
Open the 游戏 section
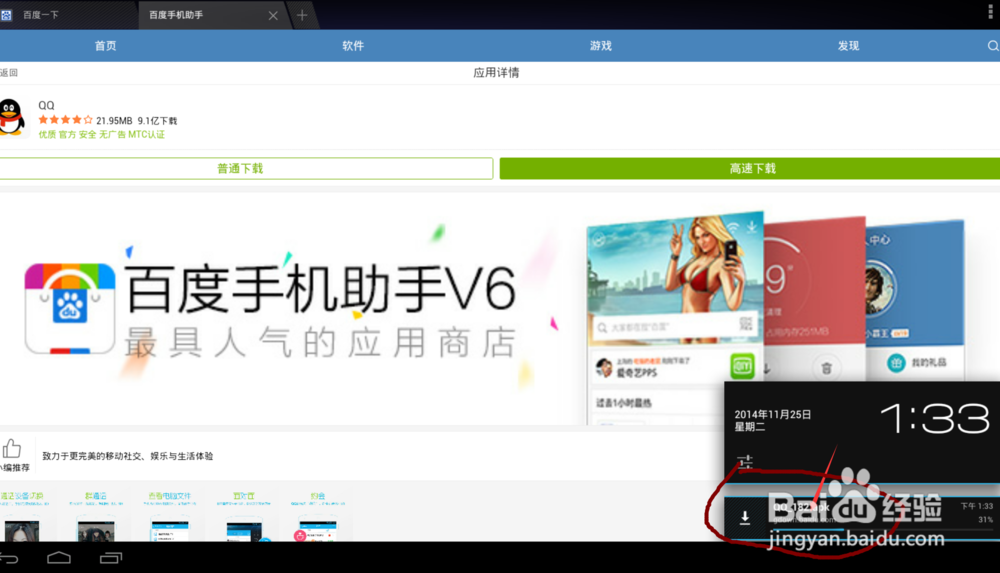[601, 46]
